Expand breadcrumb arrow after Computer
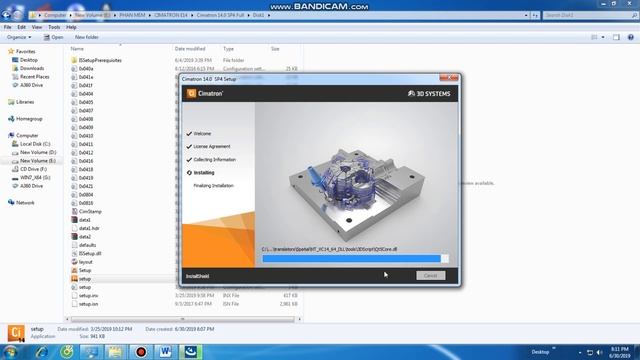640x360 pixels. 70,15
